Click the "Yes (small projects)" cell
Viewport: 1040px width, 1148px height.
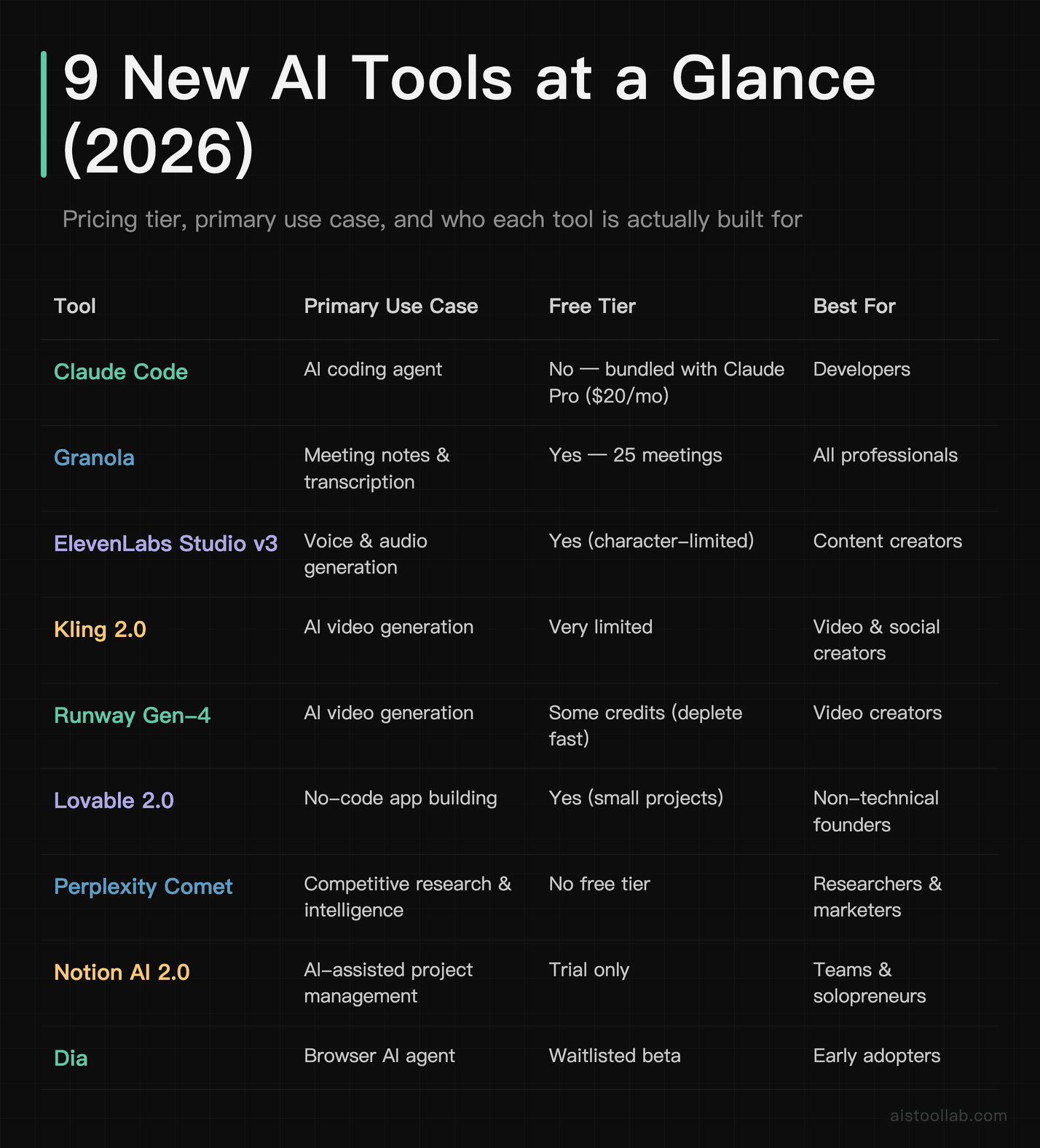point(636,799)
